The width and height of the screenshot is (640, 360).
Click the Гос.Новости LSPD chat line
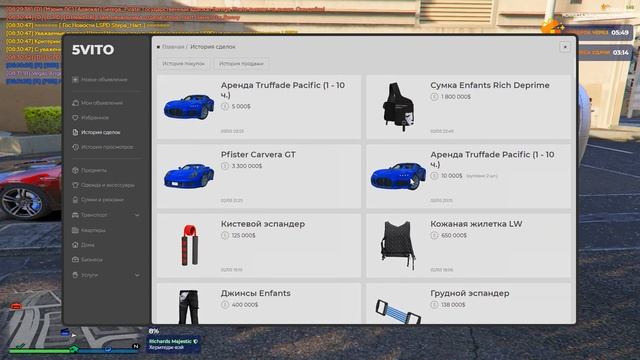(88, 25)
